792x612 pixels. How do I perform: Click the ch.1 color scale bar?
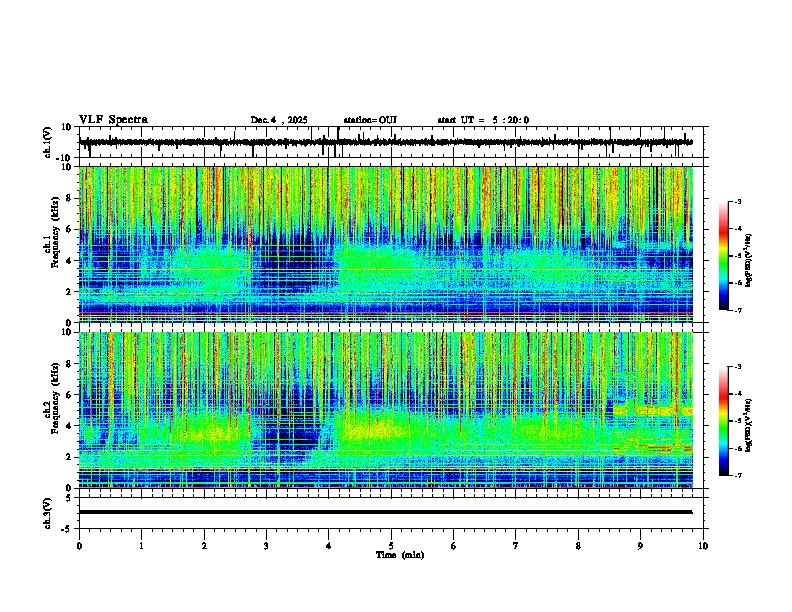coord(724,256)
